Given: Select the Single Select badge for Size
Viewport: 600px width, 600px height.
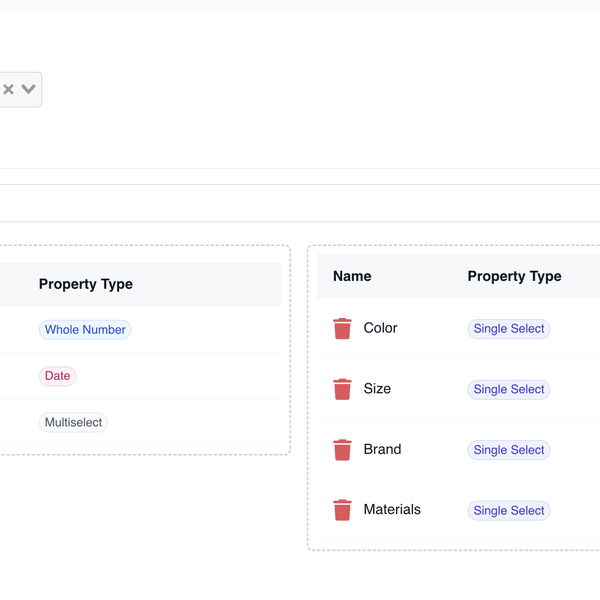Looking at the screenshot, I should coord(508,389).
